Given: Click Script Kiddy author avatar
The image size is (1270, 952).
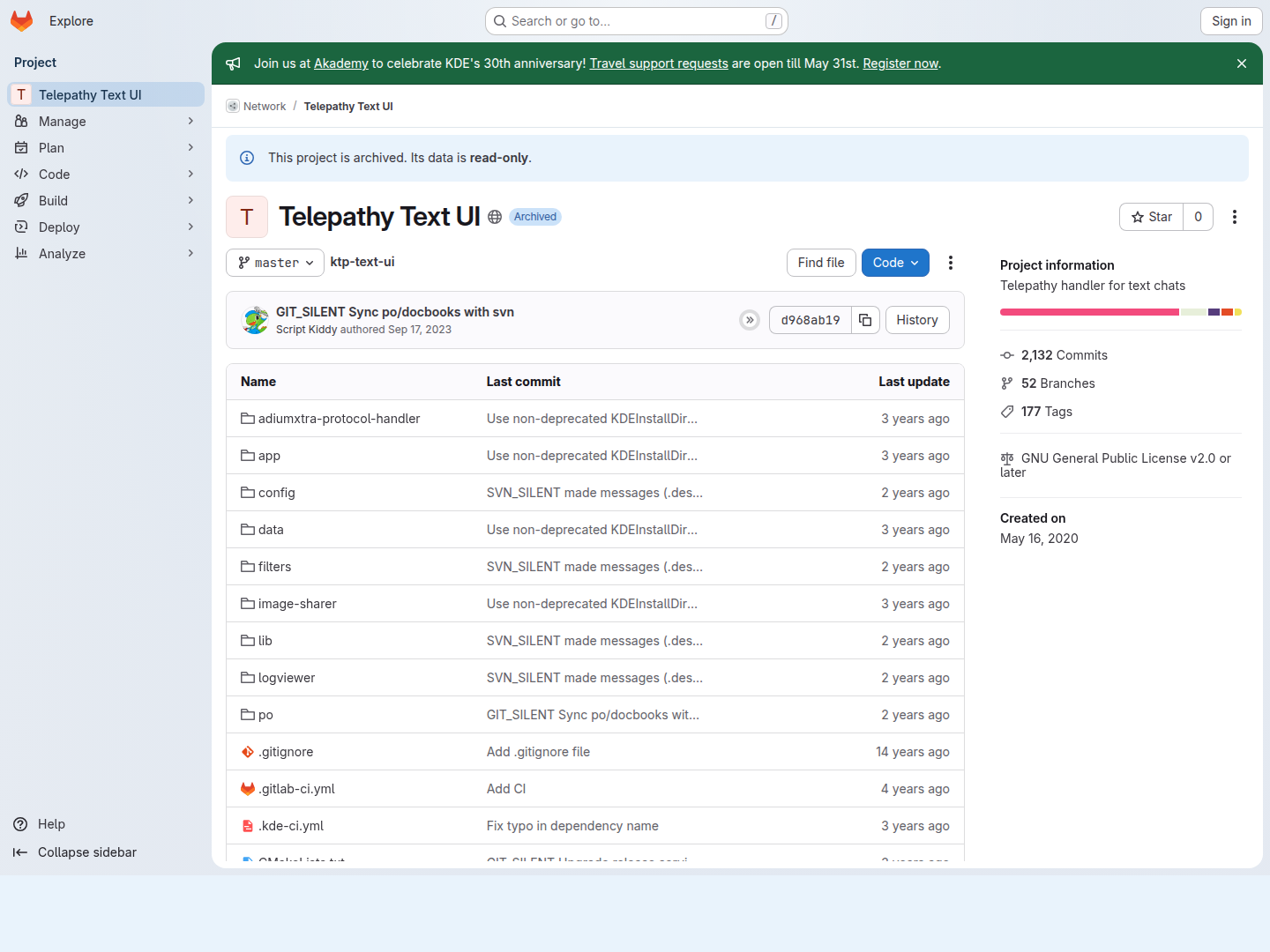Looking at the screenshot, I should [x=256, y=320].
